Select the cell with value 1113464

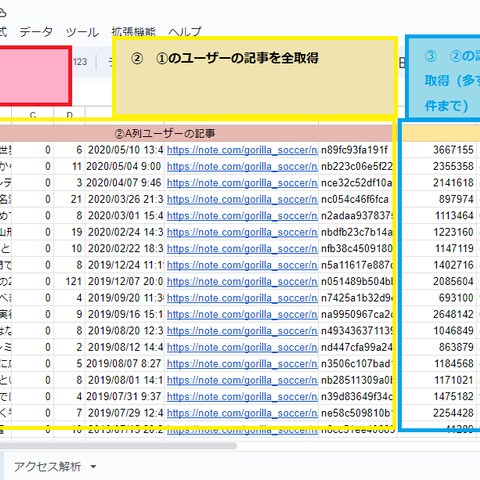[438, 216]
